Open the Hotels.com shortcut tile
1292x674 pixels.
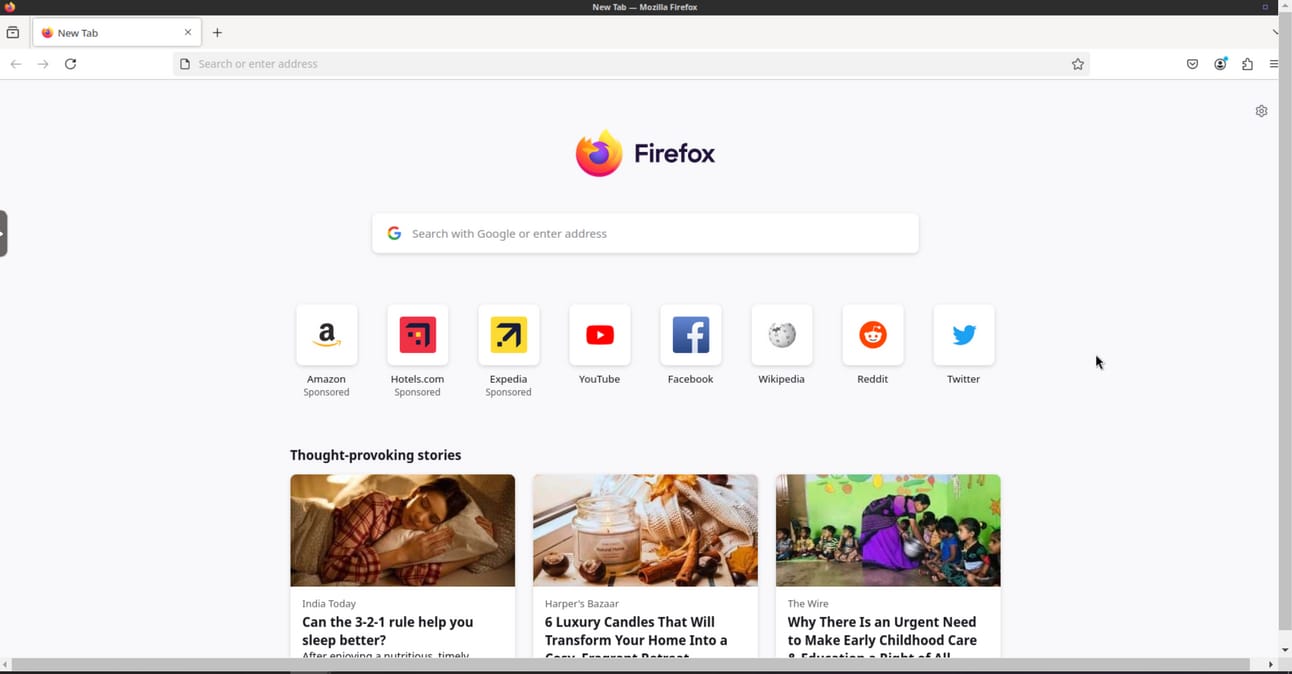click(x=417, y=335)
